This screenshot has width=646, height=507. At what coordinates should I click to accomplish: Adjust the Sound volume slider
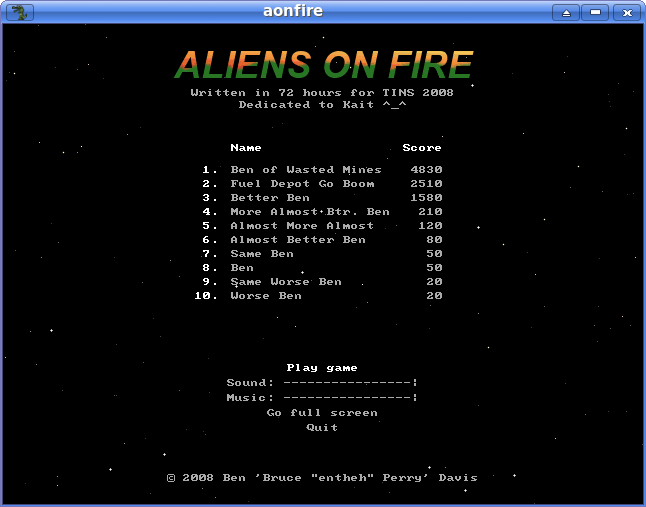(x=351, y=383)
